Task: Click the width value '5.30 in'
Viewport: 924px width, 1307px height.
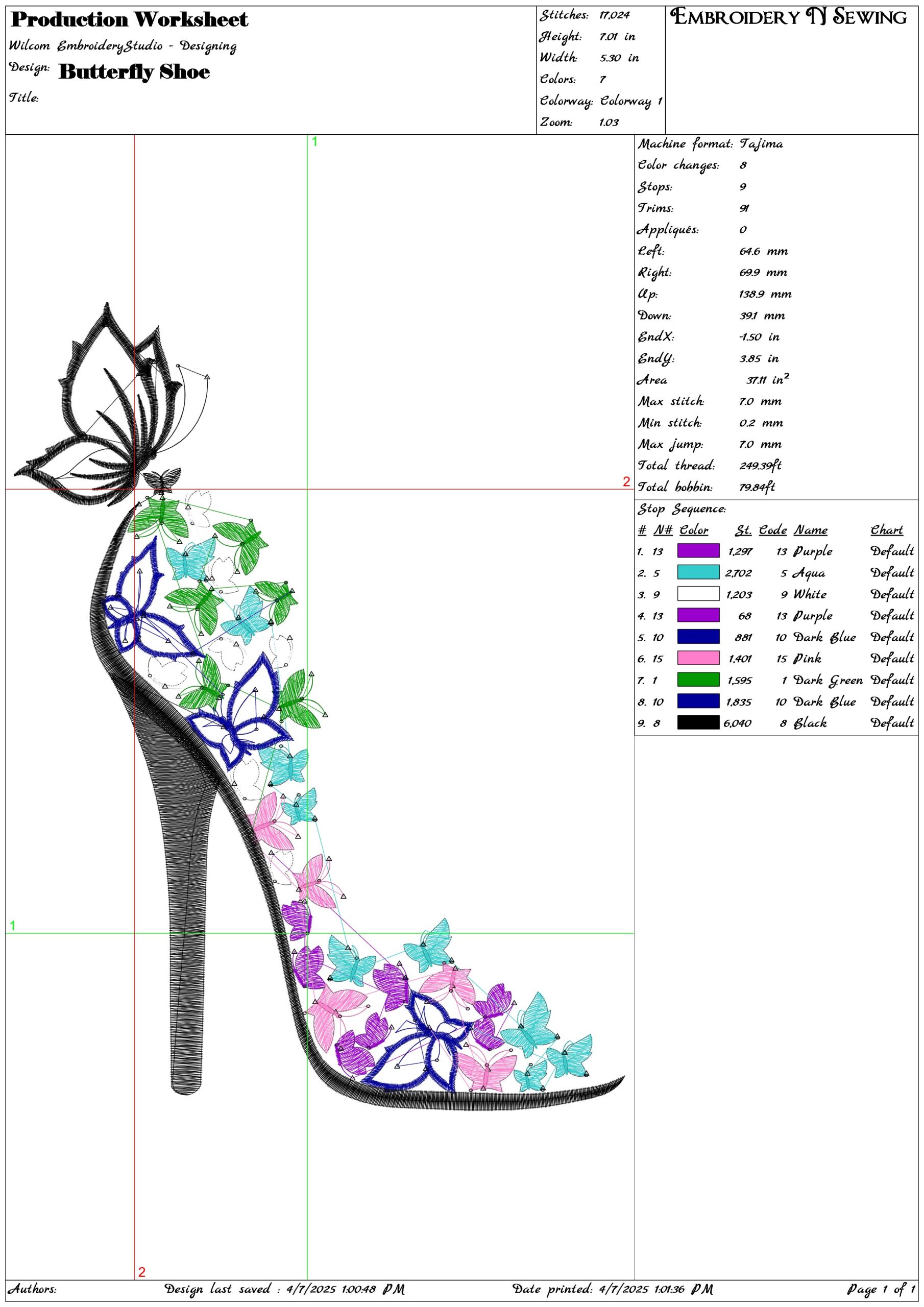Action: 619,58
